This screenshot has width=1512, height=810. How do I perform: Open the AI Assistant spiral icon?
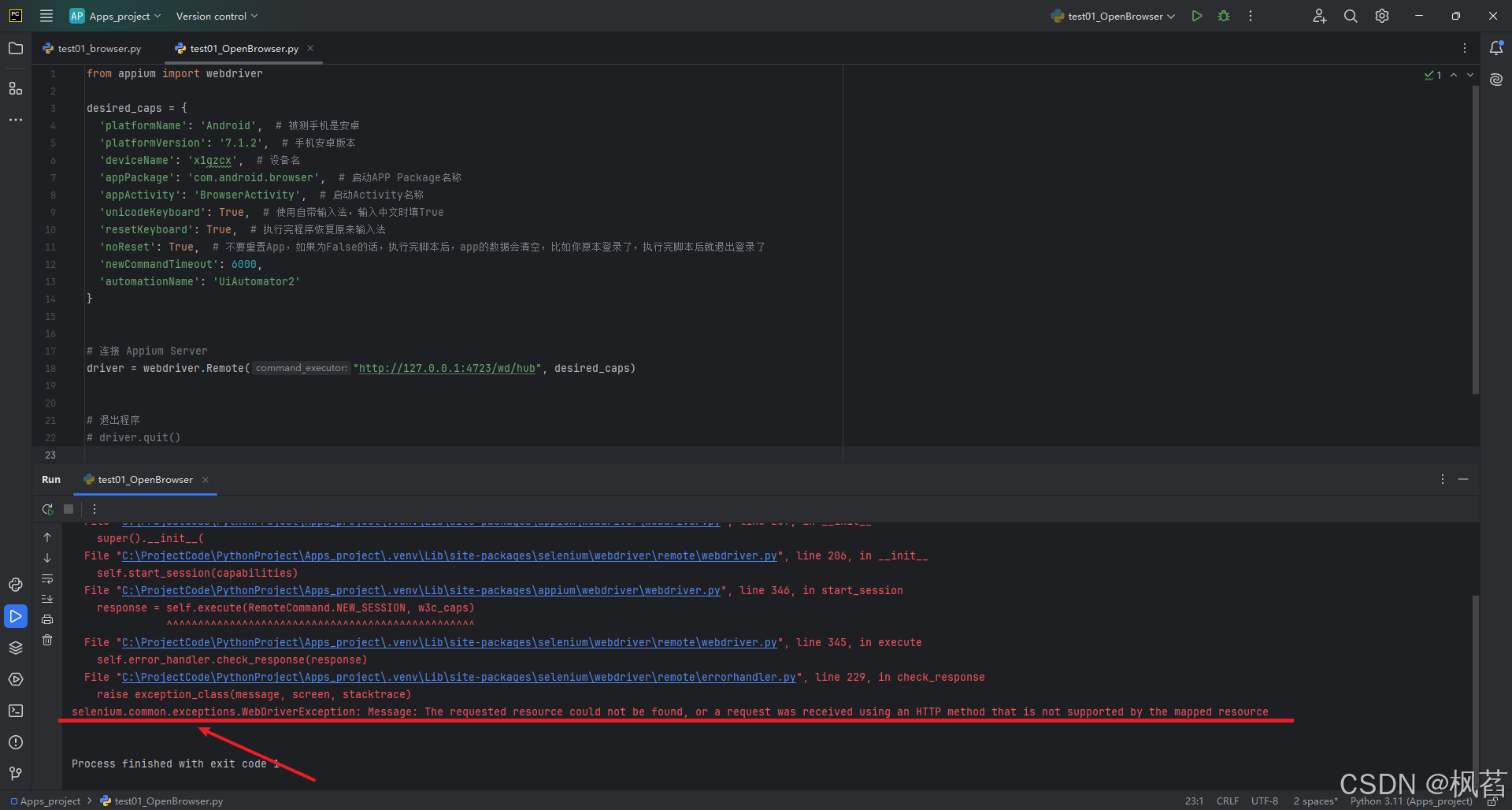pos(1496,80)
